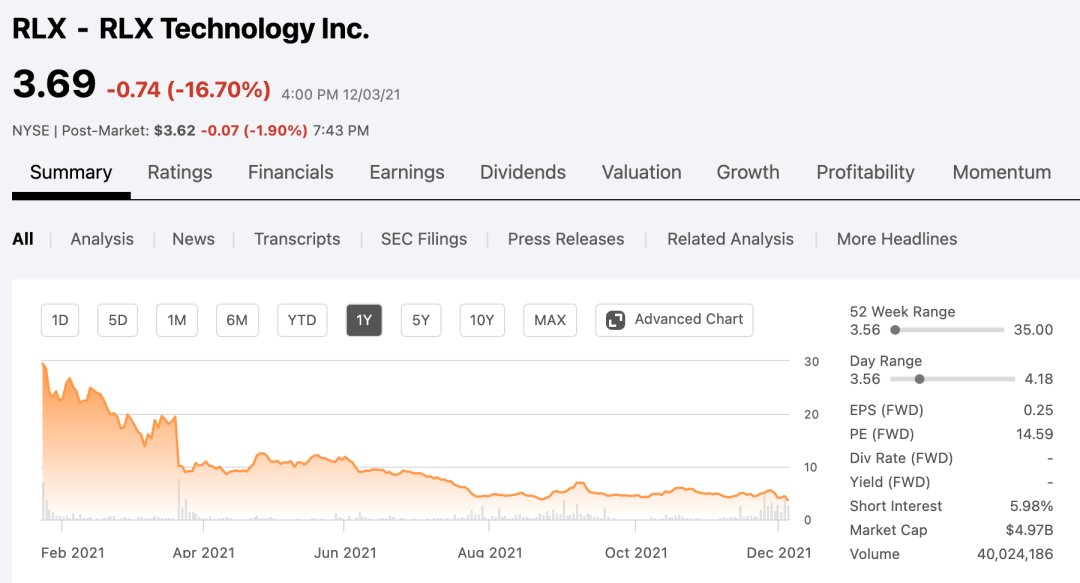
Task: Select the 1M chart range
Action: 177,320
